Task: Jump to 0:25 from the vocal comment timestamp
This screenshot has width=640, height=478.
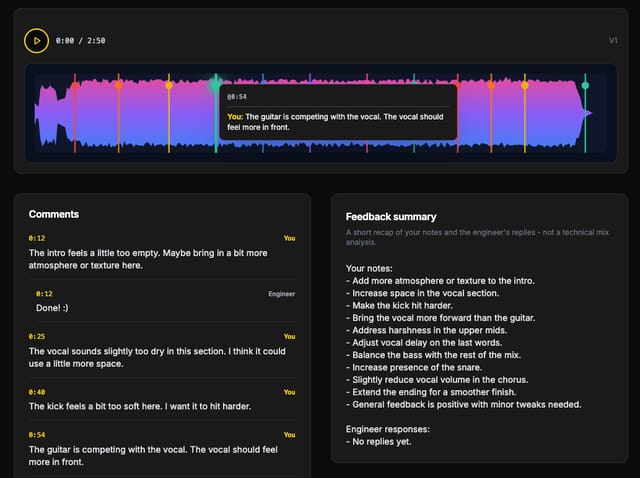Action: coord(37,336)
